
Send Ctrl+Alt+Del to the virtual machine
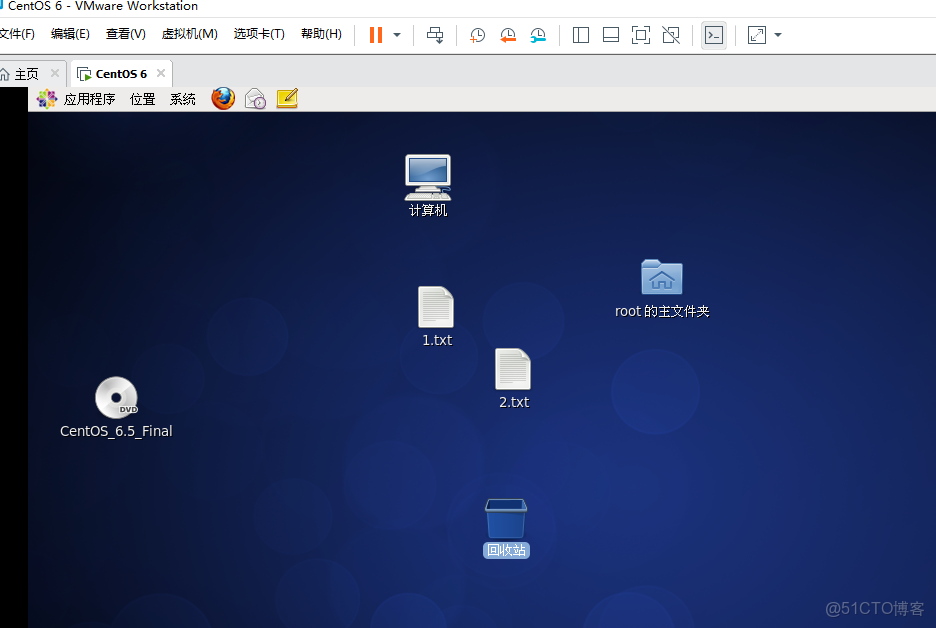pyautogui.click(x=435, y=35)
